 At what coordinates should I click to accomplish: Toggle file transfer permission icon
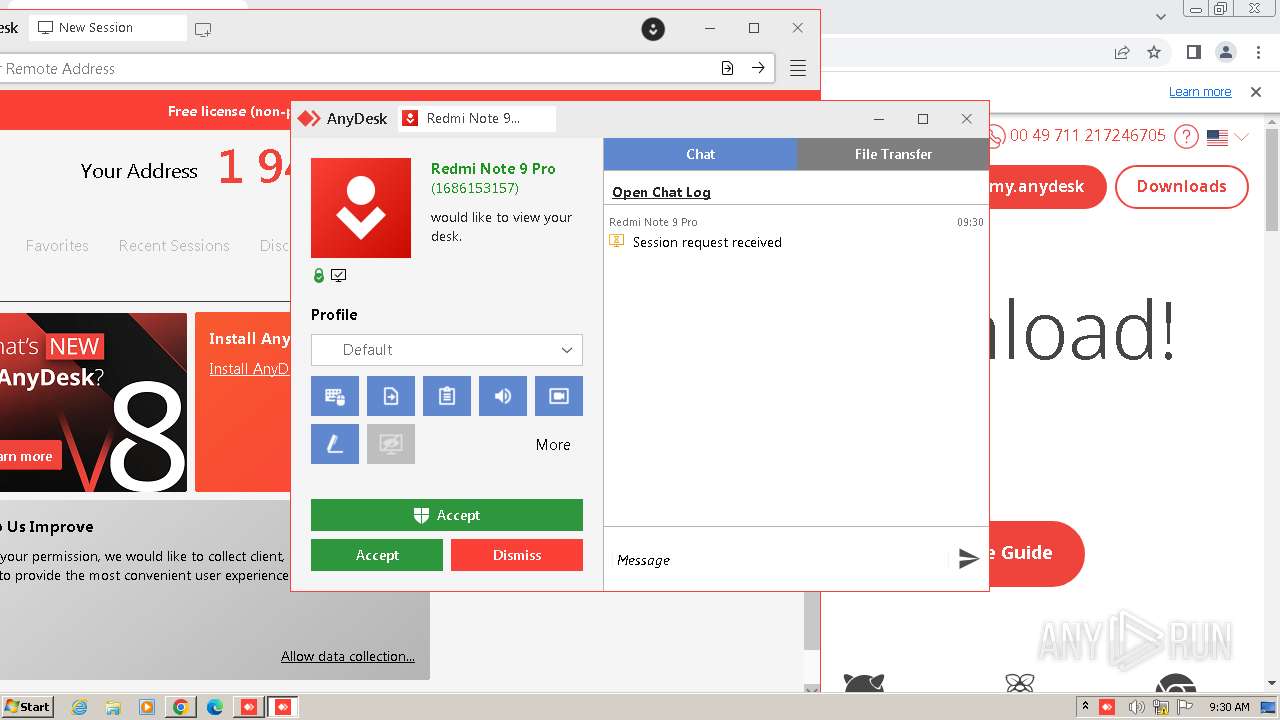(391, 396)
